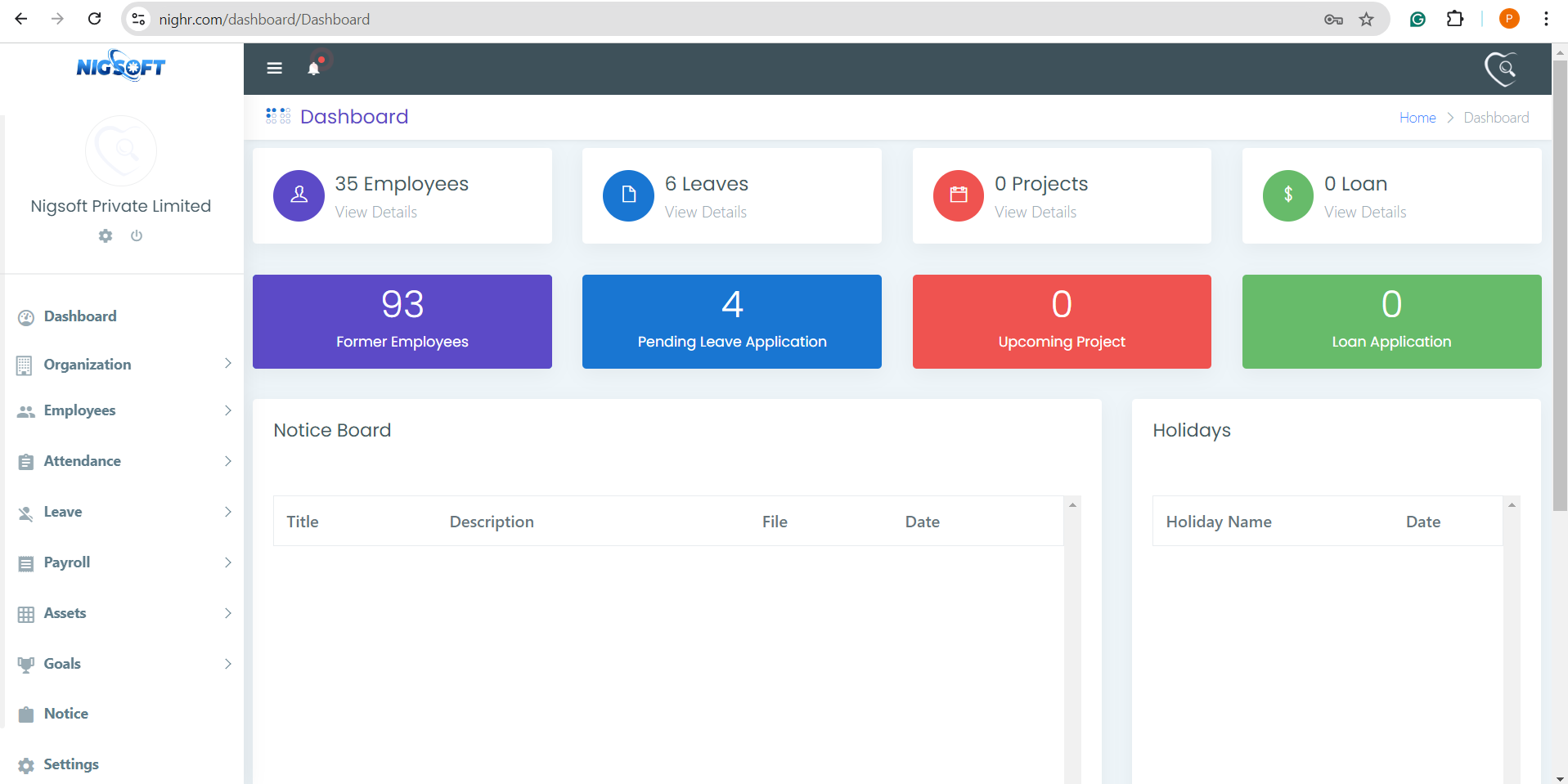Screen dimensions: 1568x784
Task: Click the Holidays table scrollbar up arrow
Action: (x=1512, y=505)
